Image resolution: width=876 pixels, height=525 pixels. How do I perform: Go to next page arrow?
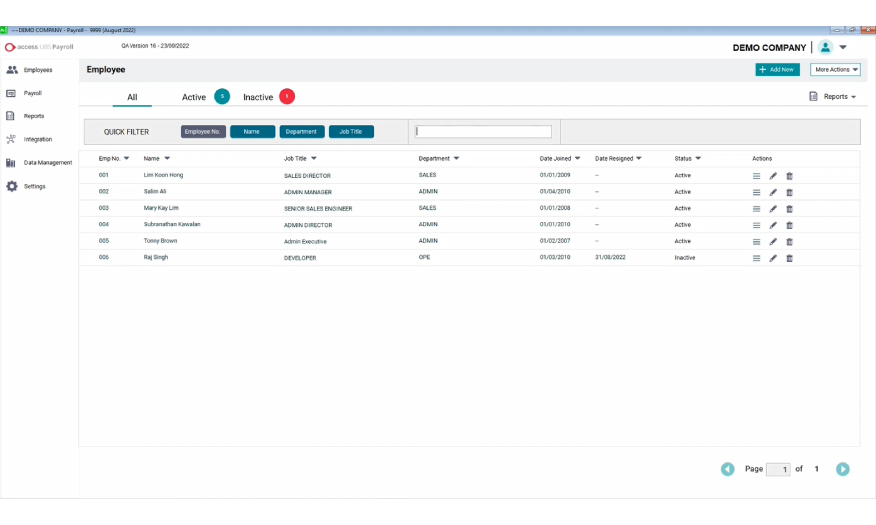(843, 469)
